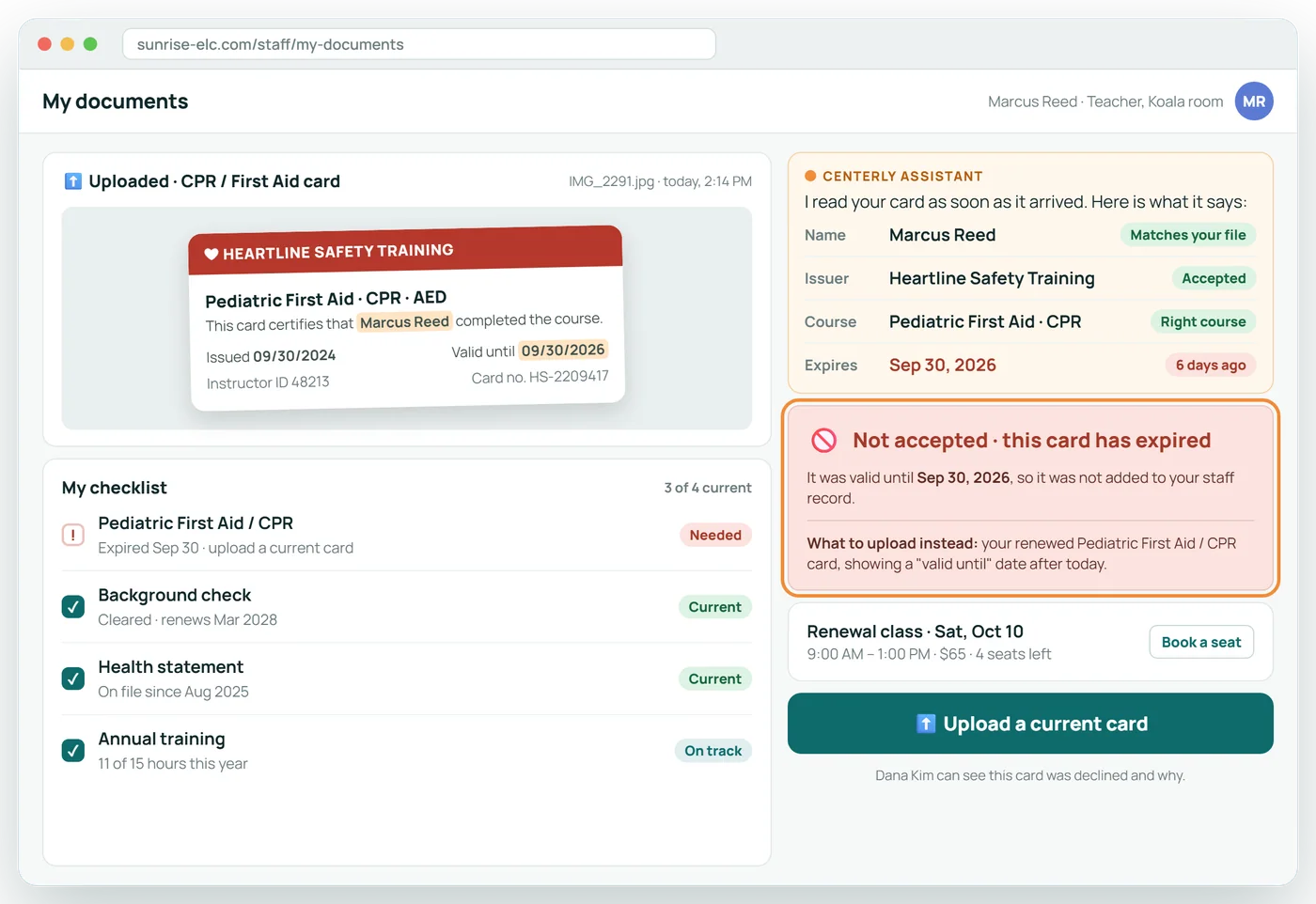Click file name IMG_2291.jpg text

click(611, 181)
